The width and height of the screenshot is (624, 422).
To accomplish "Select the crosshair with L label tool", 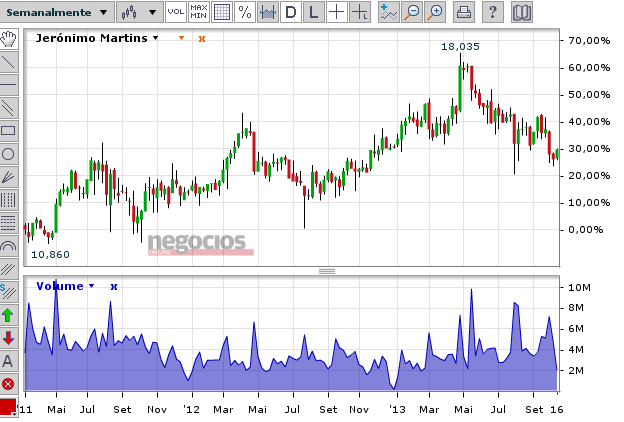I will point(360,12).
